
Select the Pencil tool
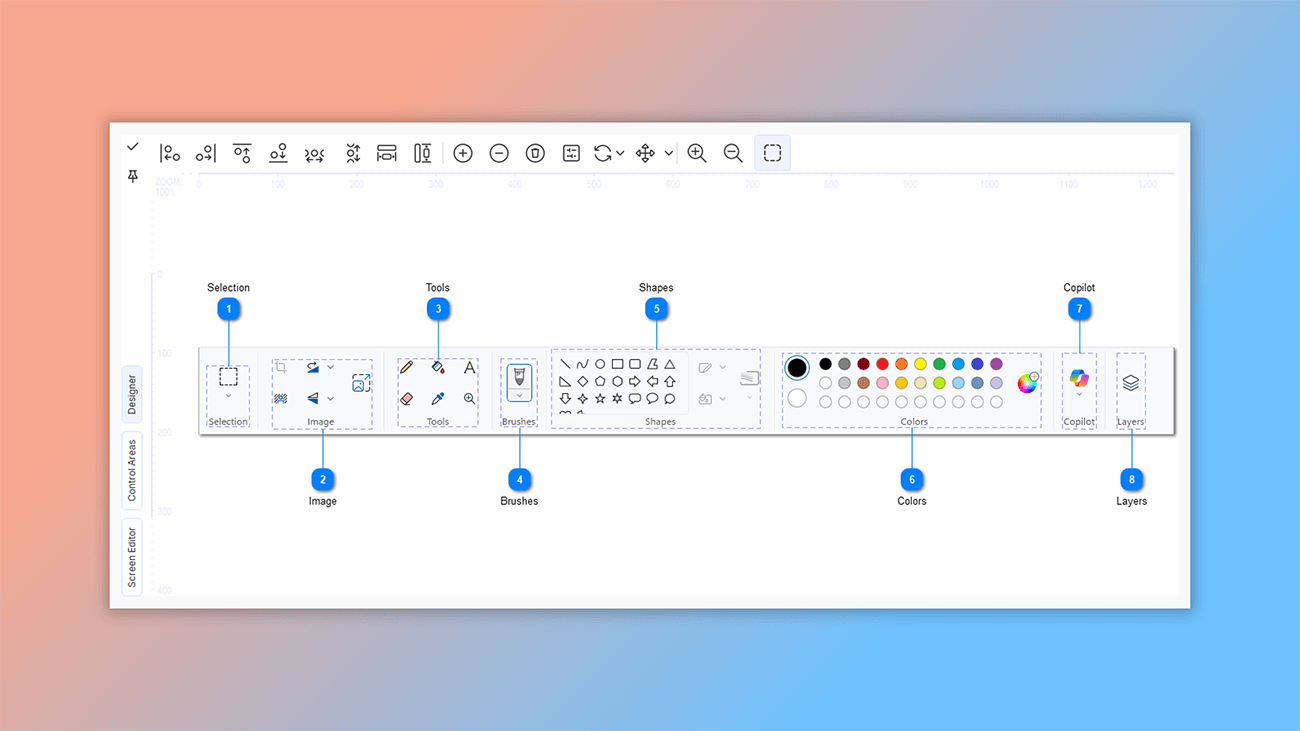point(405,366)
